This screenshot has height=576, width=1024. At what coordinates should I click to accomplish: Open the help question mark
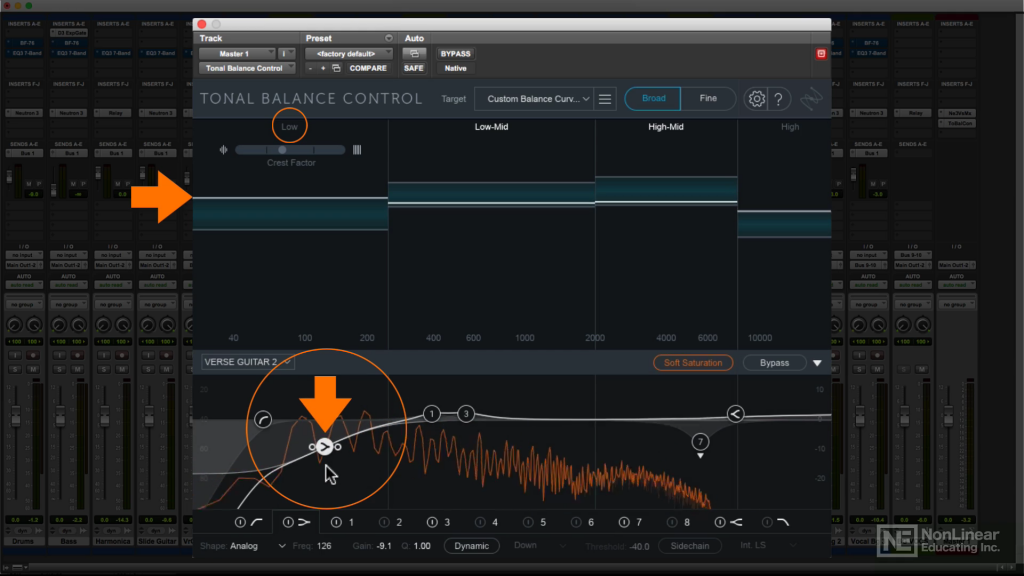pos(778,99)
